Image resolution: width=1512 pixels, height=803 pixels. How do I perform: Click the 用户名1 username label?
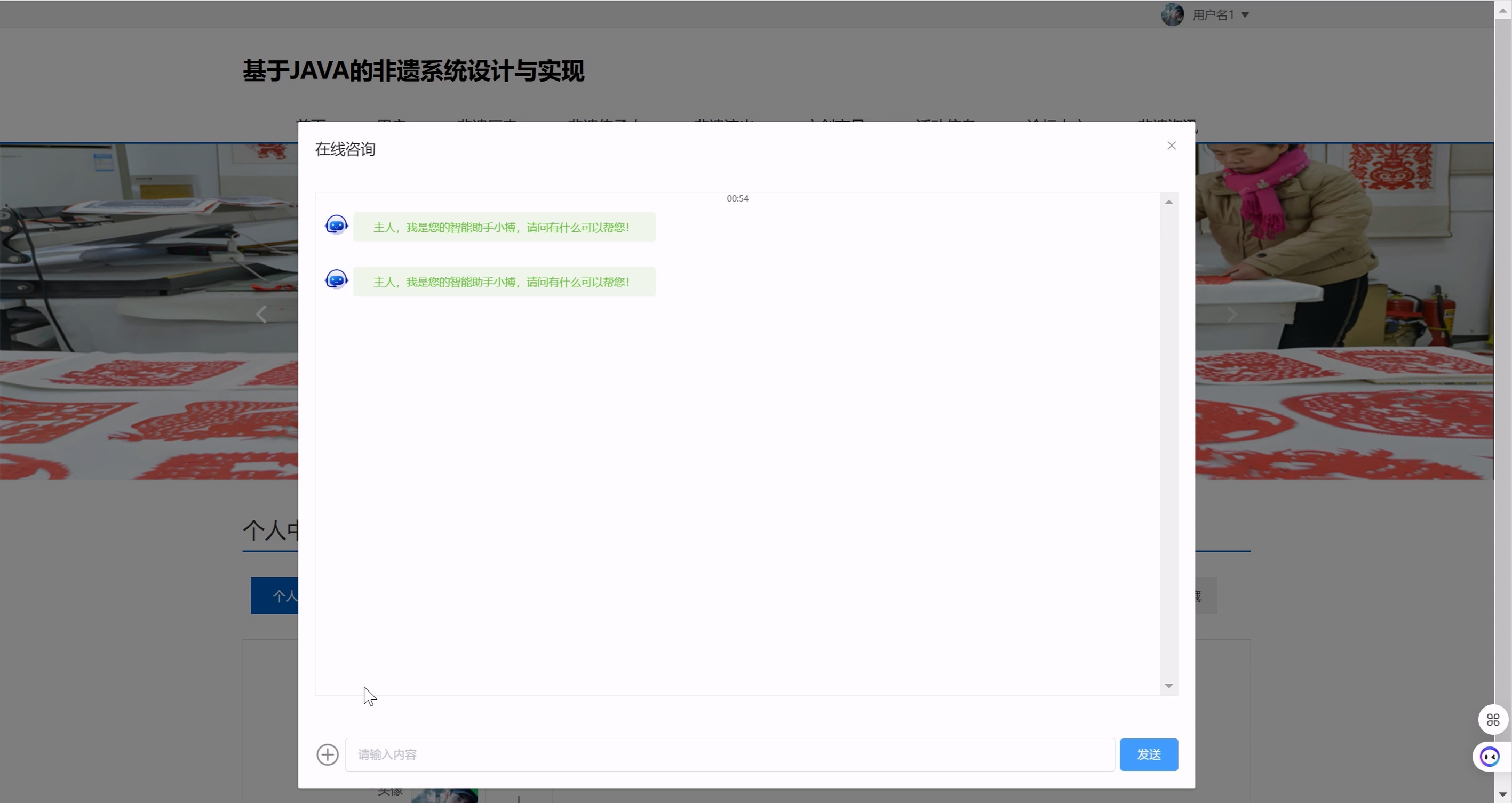(1213, 15)
